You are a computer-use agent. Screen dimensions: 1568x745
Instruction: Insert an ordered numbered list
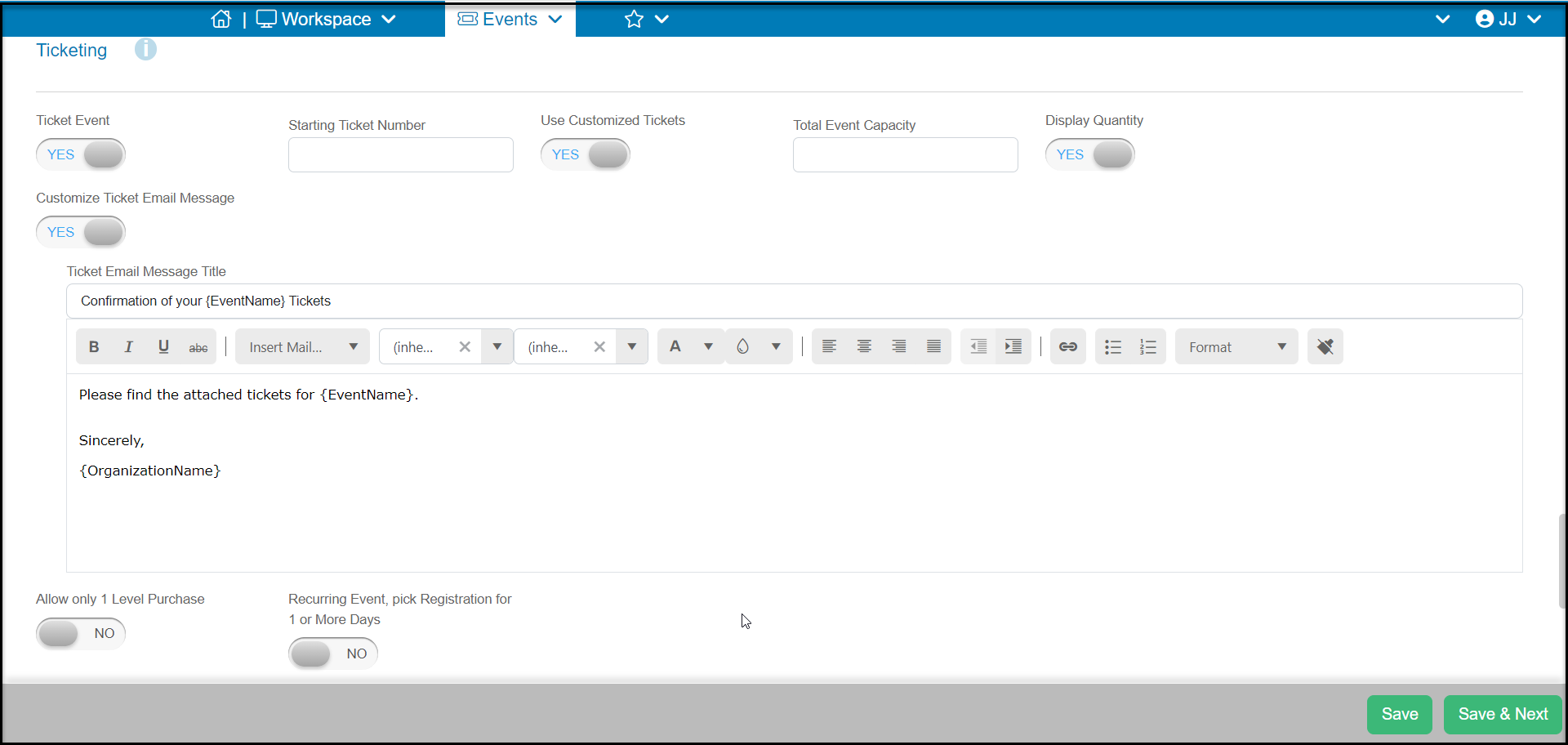point(1148,346)
